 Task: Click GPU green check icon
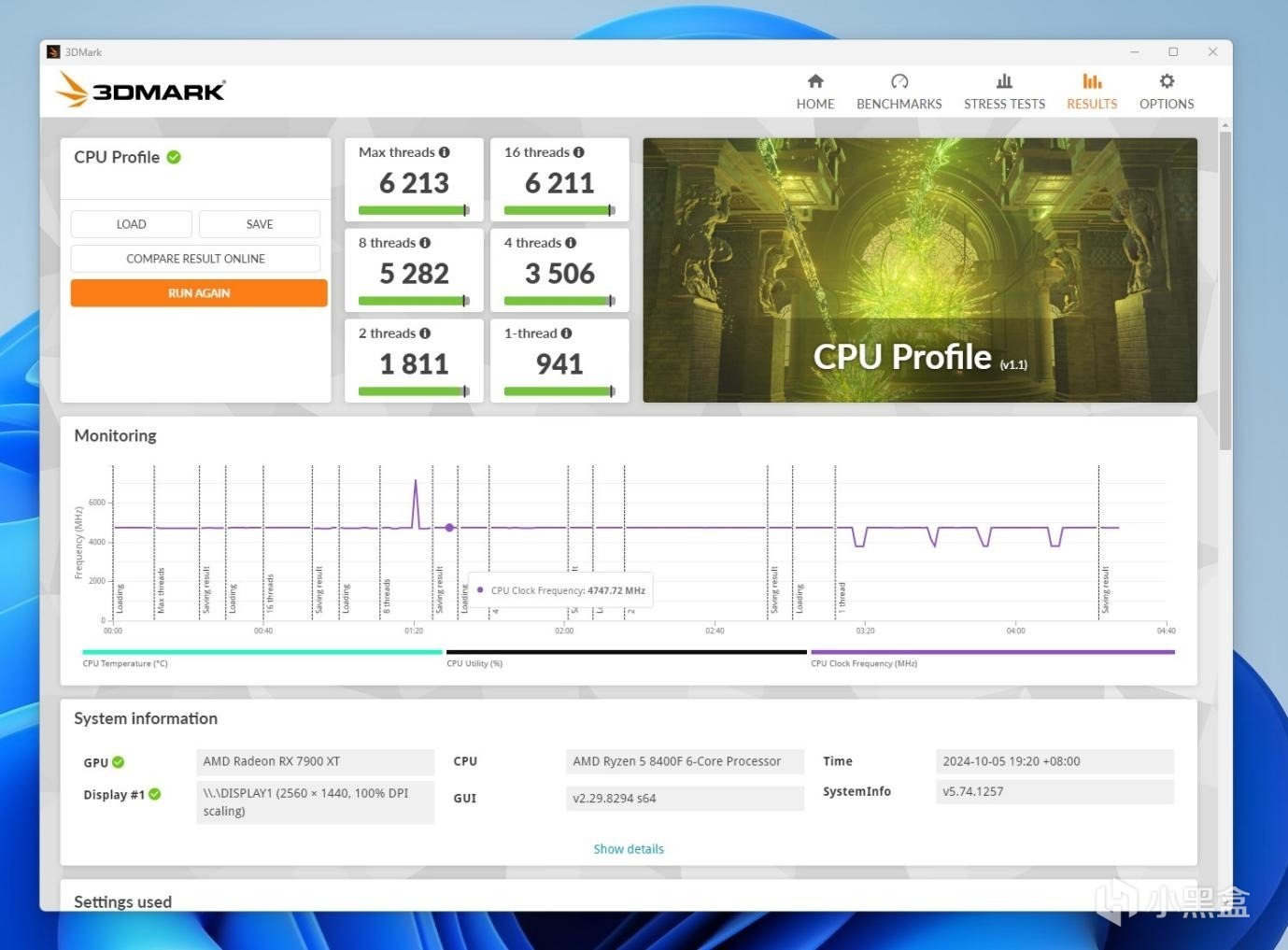click(118, 762)
